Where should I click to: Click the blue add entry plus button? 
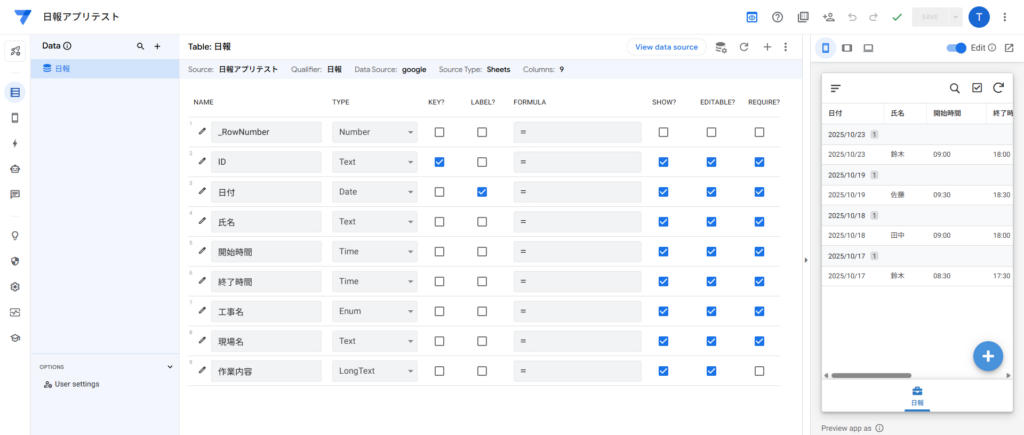click(987, 356)
